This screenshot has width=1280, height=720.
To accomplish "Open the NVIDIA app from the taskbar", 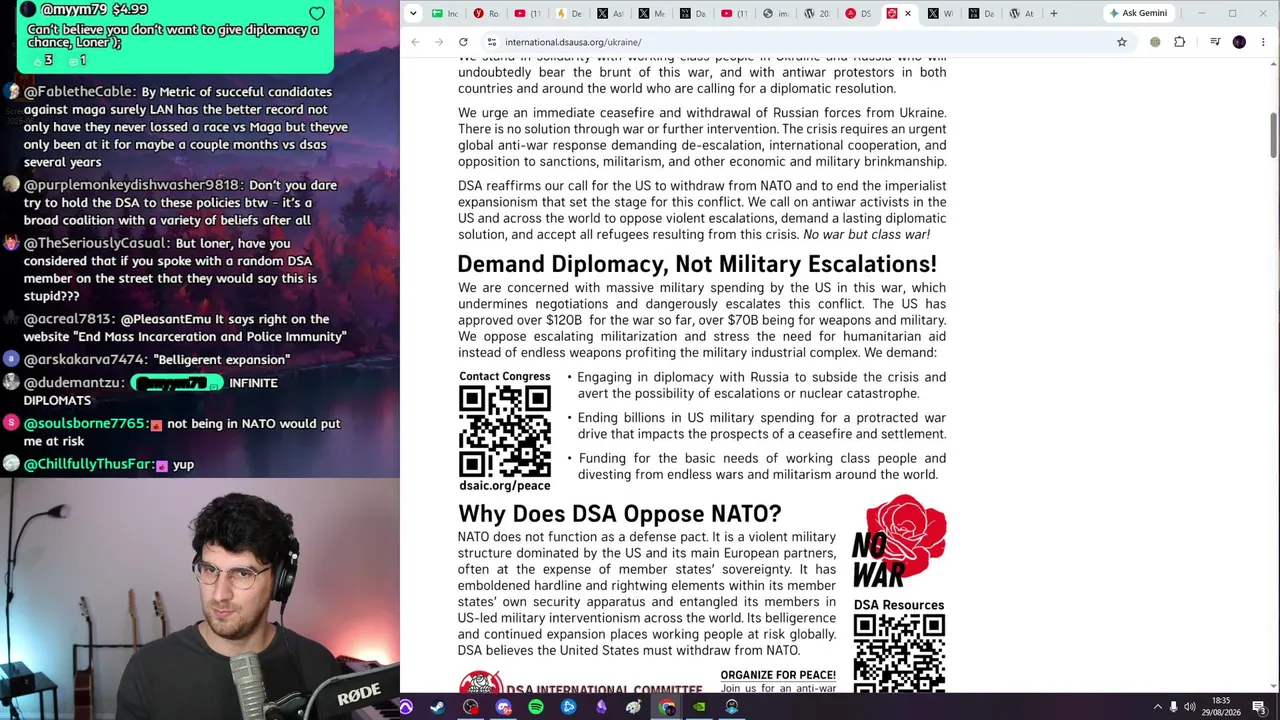I will pos(700,707).
